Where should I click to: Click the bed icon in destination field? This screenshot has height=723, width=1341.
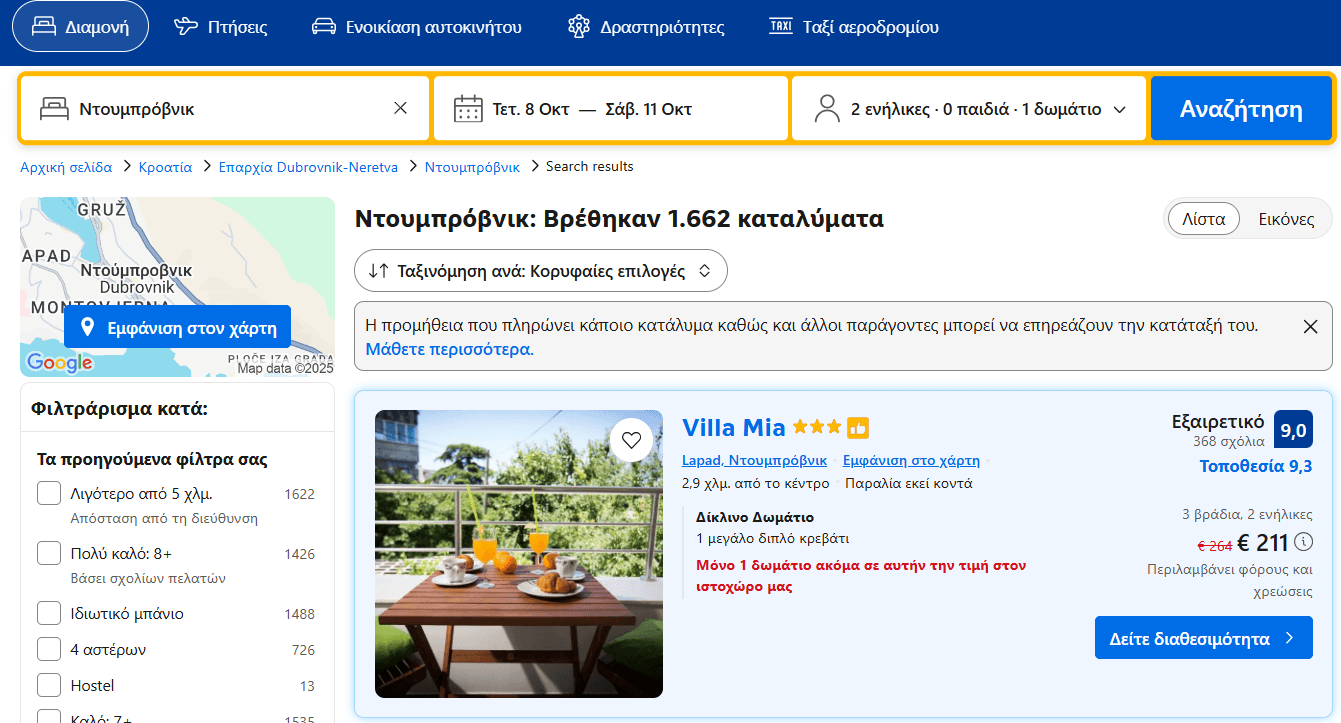[54, 108]
